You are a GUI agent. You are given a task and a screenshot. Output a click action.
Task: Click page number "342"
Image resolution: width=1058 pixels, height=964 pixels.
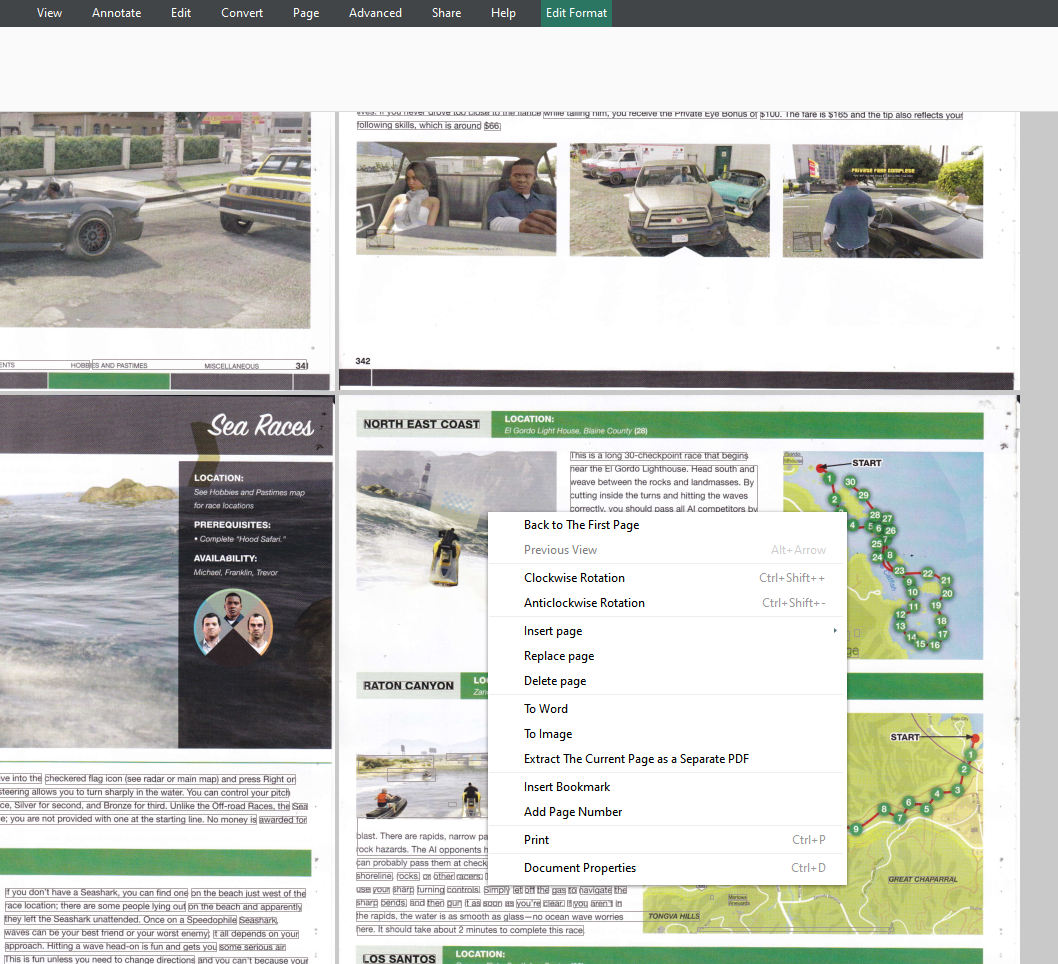[x=363, y=361]
